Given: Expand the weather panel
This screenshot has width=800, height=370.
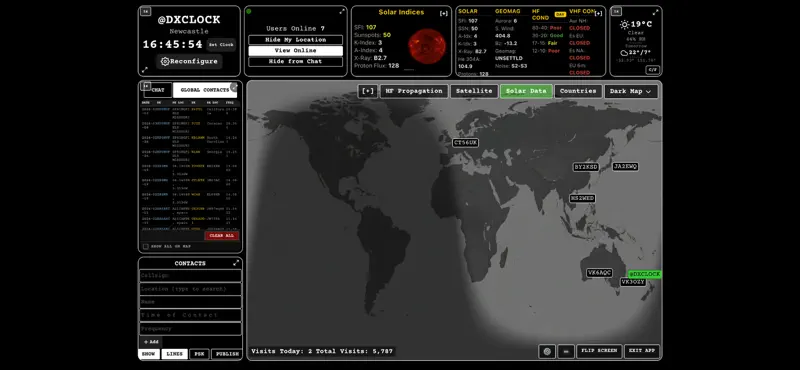Looking at the screenshot, I should coord(656,12).
